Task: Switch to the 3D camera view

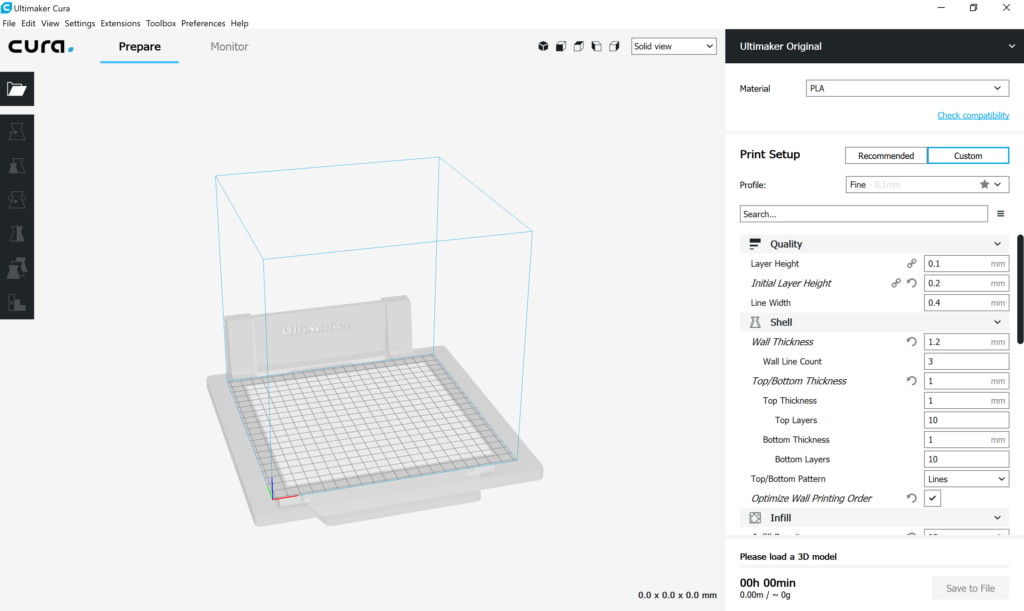Action: pyautogui.click(x=543, y=46)
